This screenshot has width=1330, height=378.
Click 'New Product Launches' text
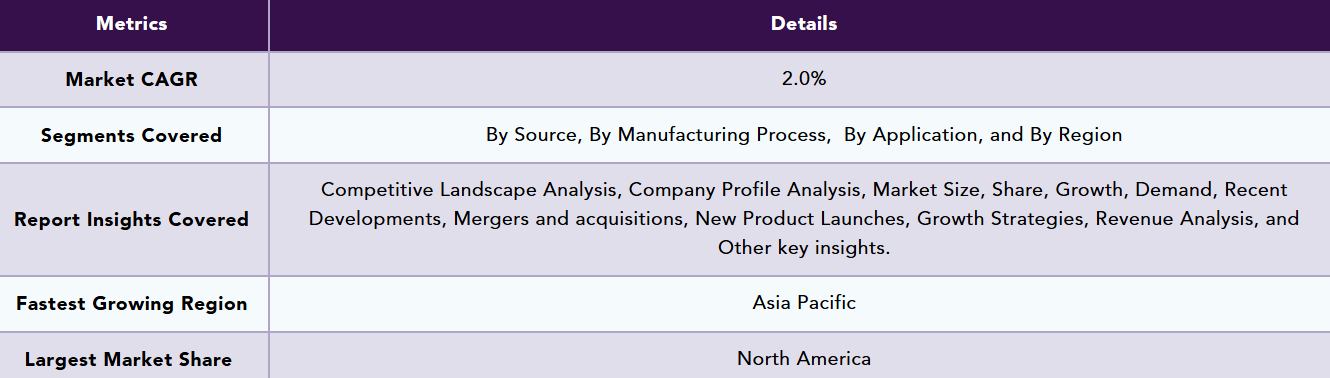click(800, 218)
